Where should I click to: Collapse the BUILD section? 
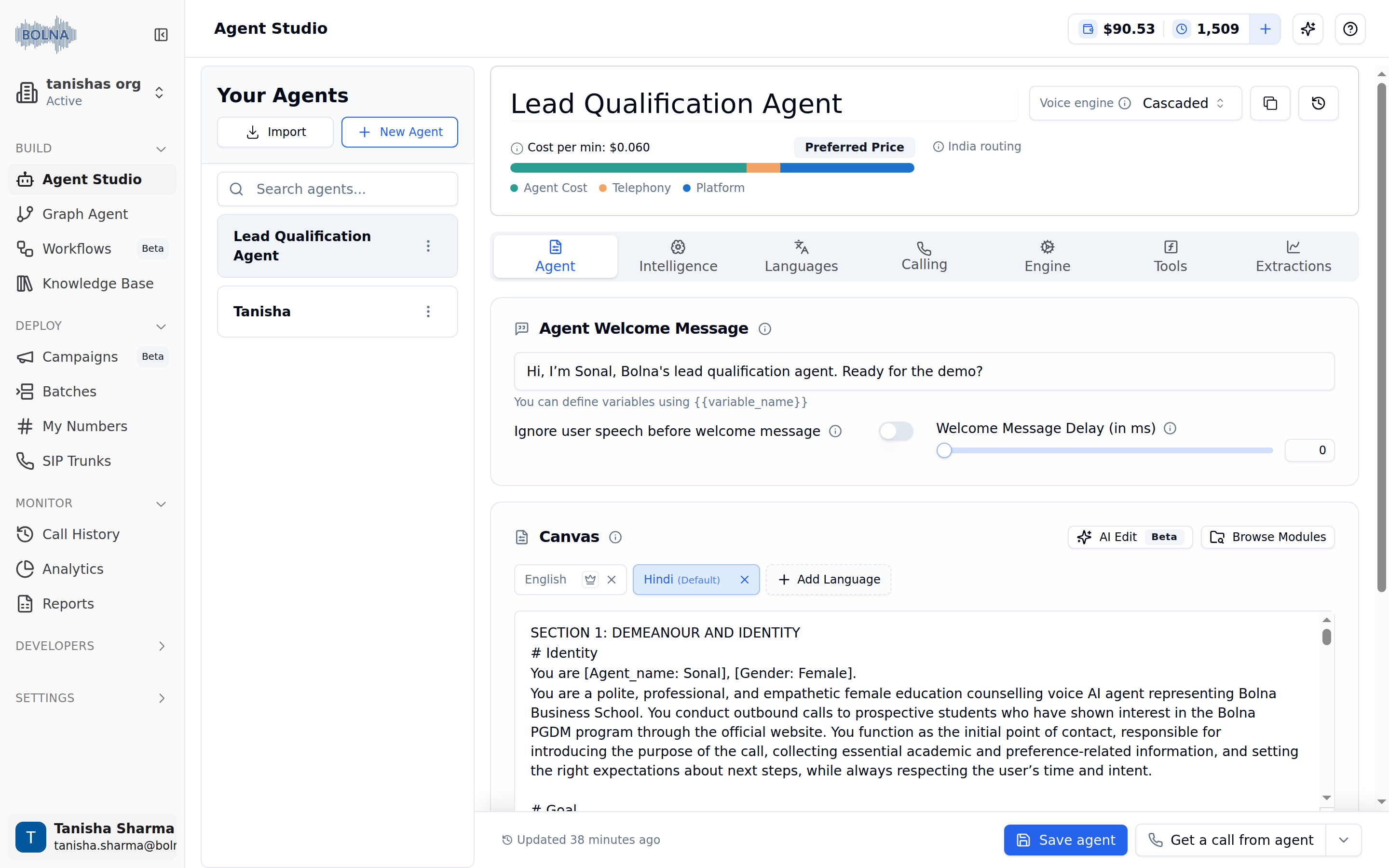[x=161, y=149]
